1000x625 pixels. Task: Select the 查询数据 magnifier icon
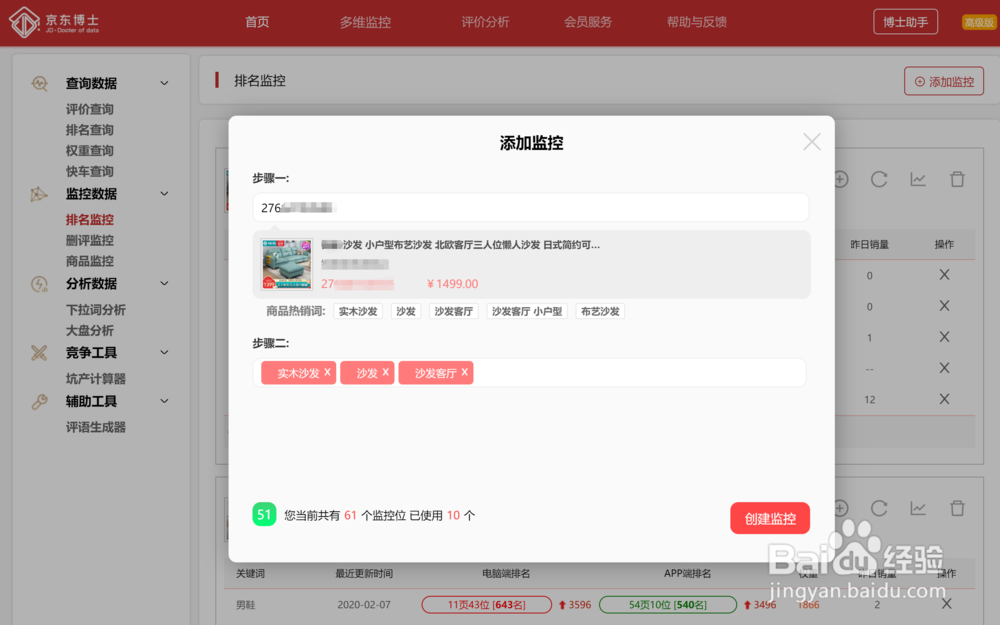tap(40, 83)
